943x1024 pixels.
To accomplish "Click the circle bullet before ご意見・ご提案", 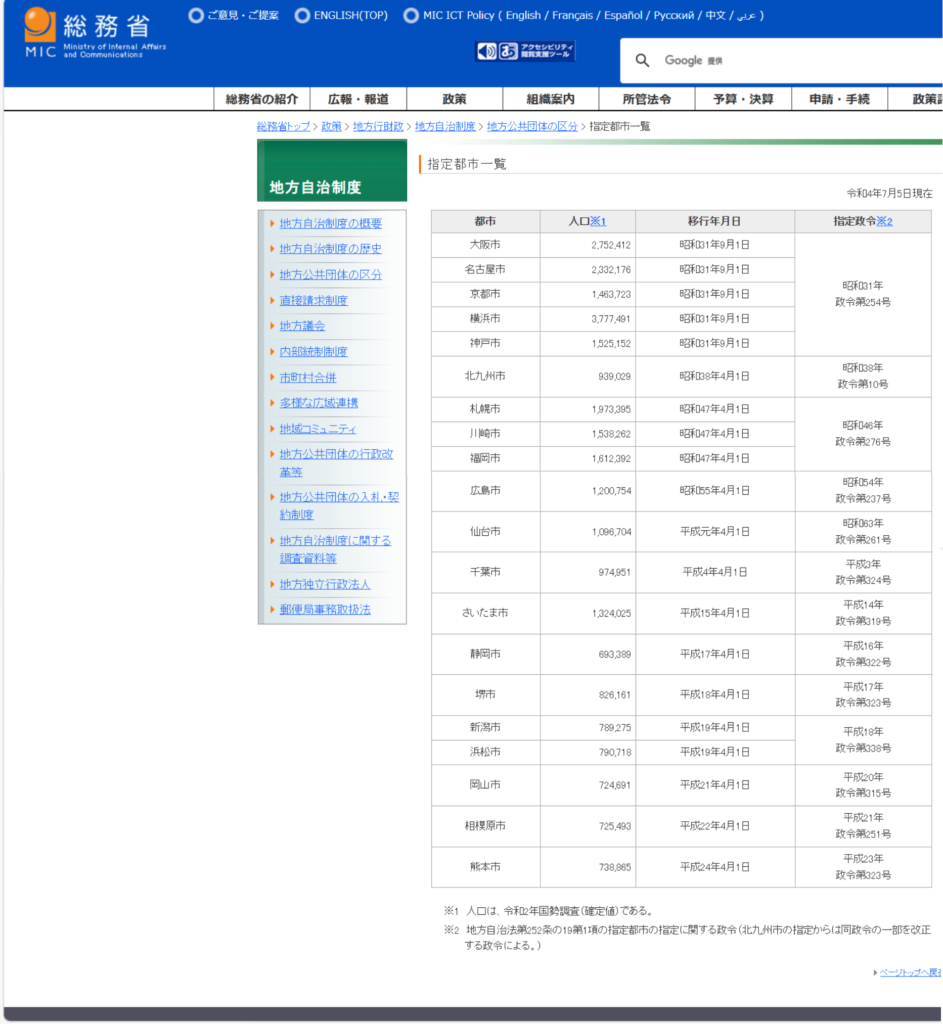I will point(196,16).
